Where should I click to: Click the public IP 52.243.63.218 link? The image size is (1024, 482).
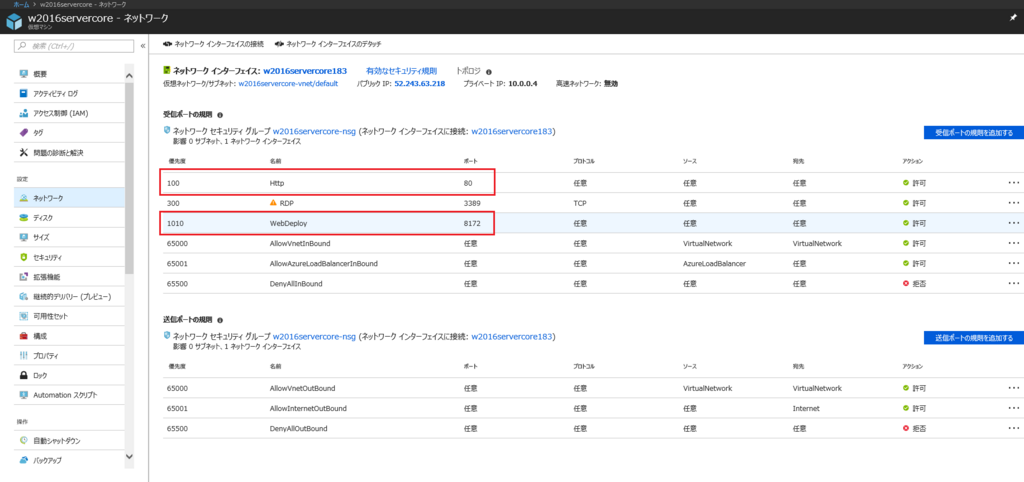(x=420, y=84)
